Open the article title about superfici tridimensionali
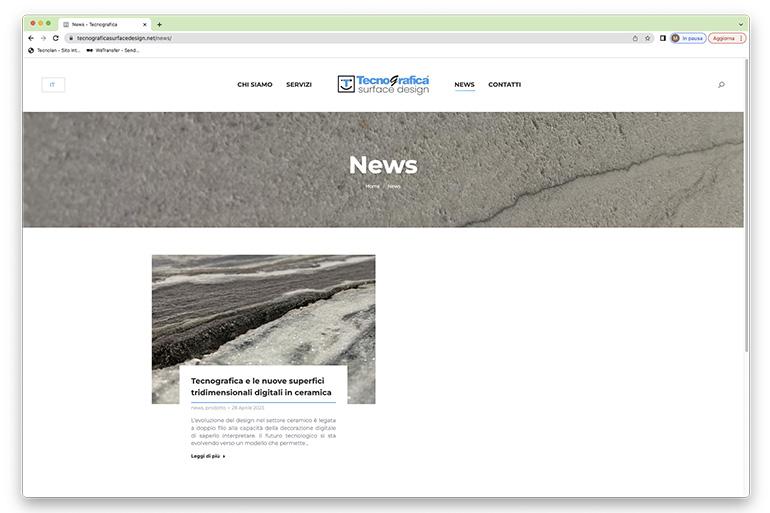 (261, 387)
